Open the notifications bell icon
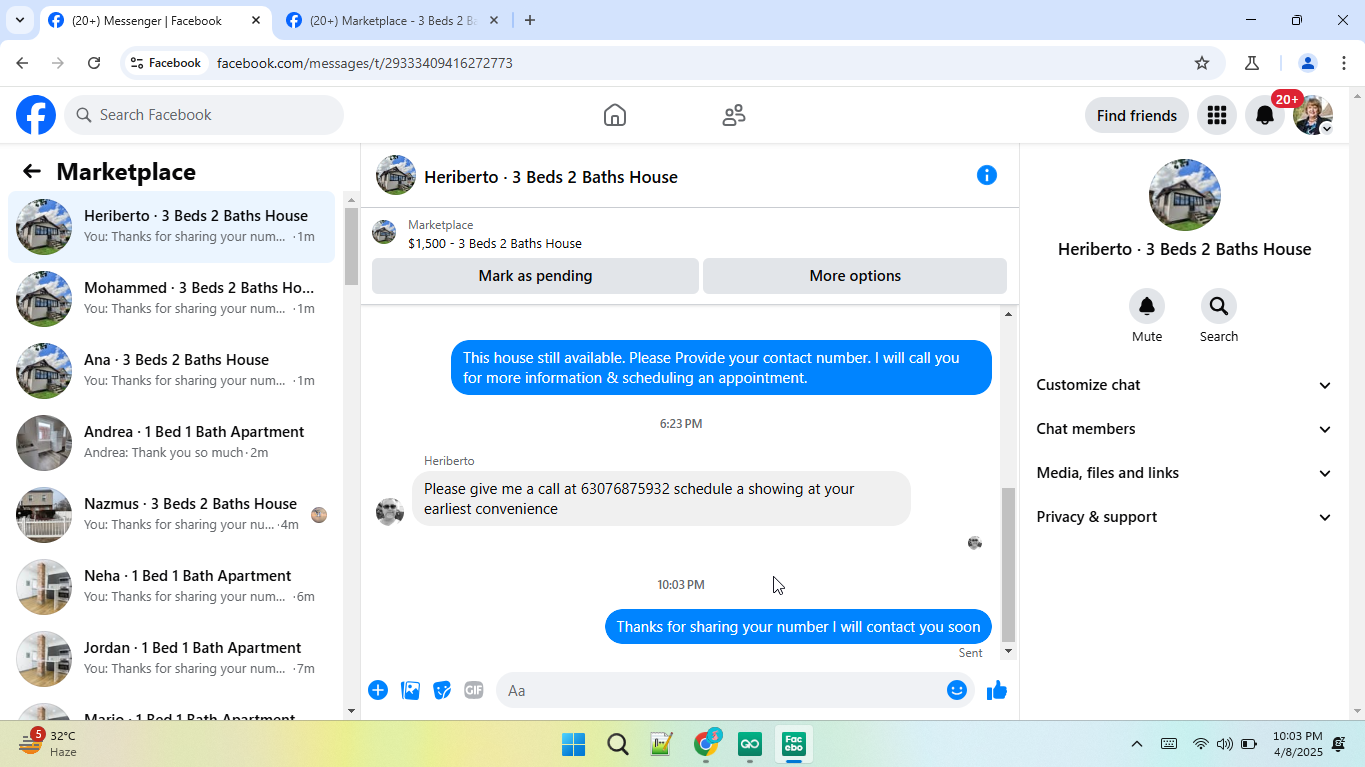 tap(1265, 115)
